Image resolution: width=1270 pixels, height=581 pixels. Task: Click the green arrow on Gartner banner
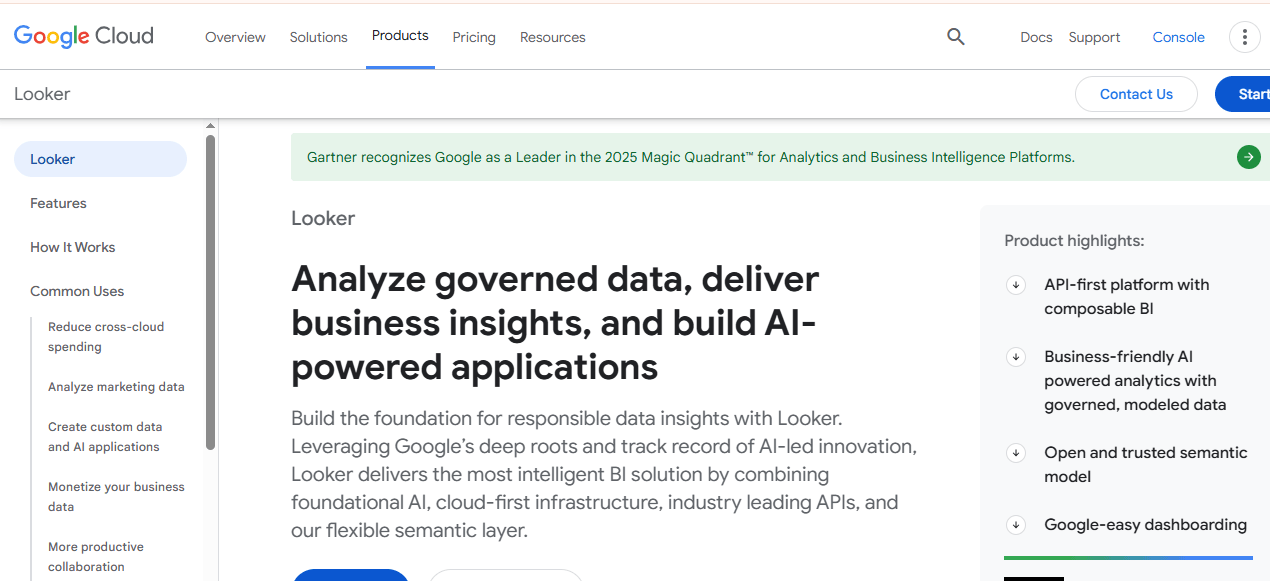tap(1248, 157)
